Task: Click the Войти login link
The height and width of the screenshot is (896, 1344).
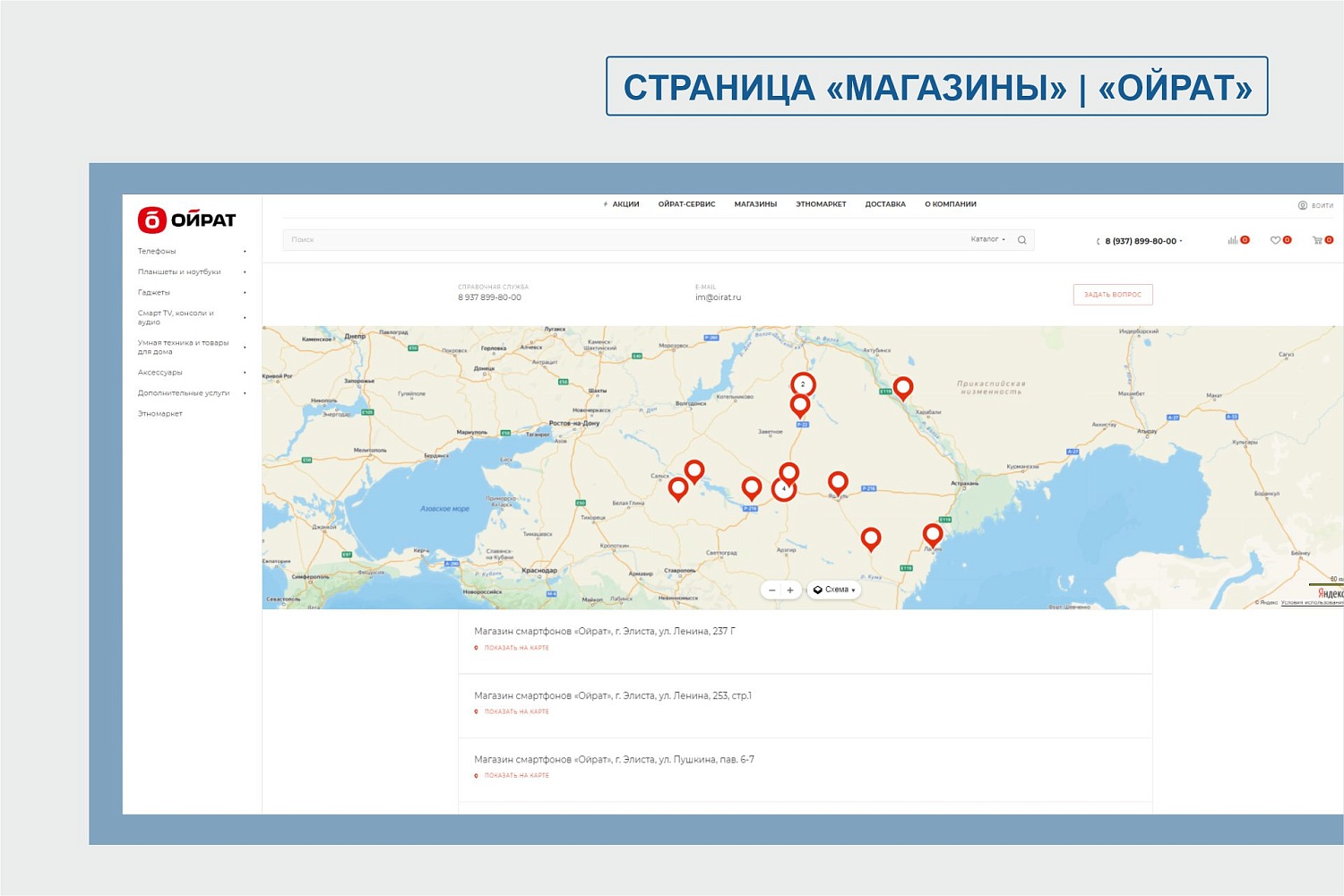Action: (x=1322, y=205)
